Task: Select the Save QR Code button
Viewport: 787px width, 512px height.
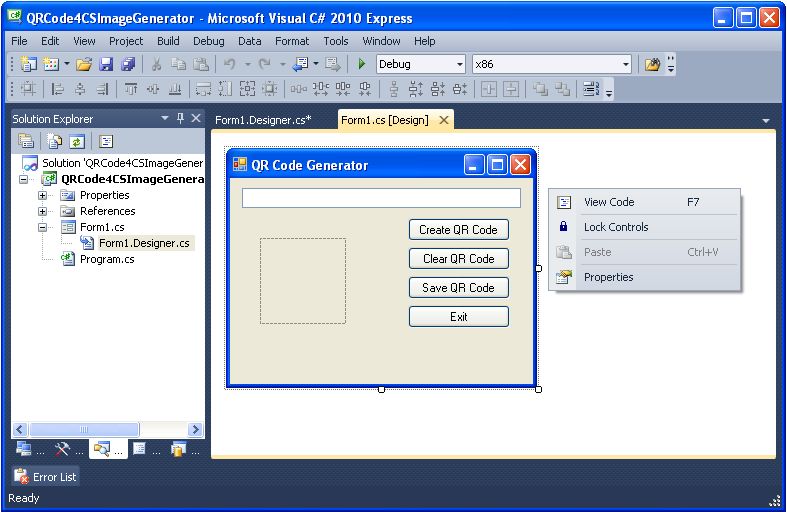Action: [x=459, y=288]
